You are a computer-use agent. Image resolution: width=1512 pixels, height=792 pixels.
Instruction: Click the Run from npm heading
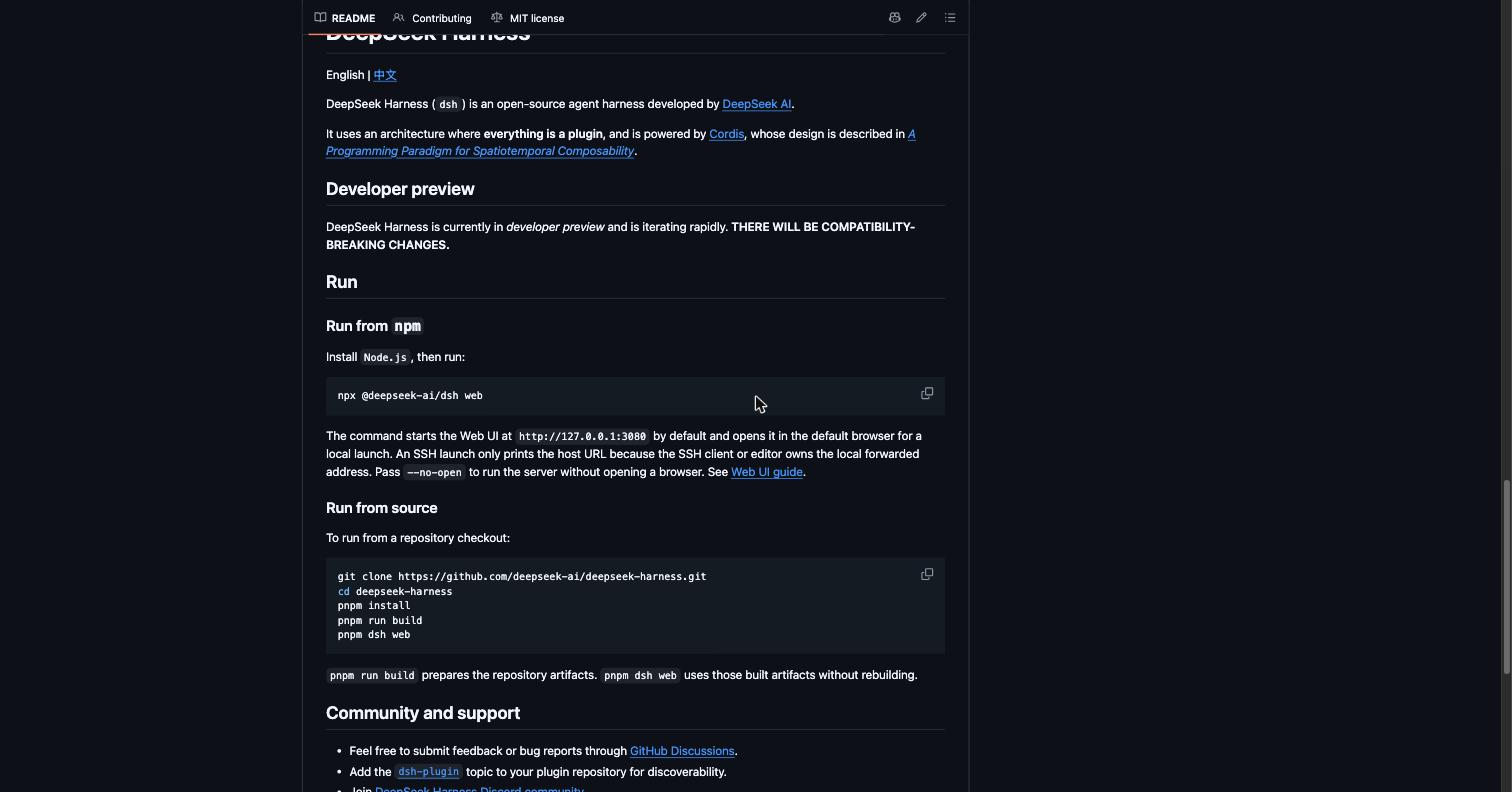pos(375,326)
